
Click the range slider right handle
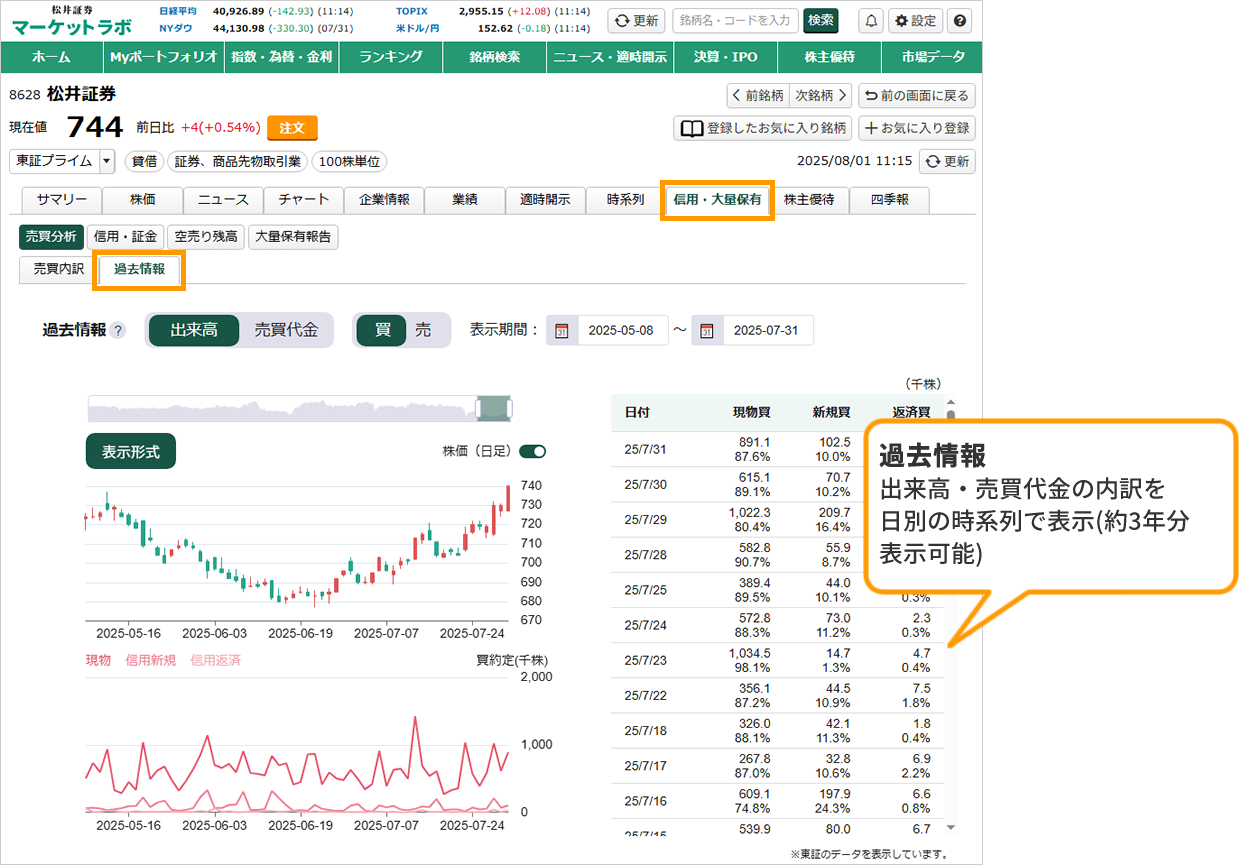508,408
